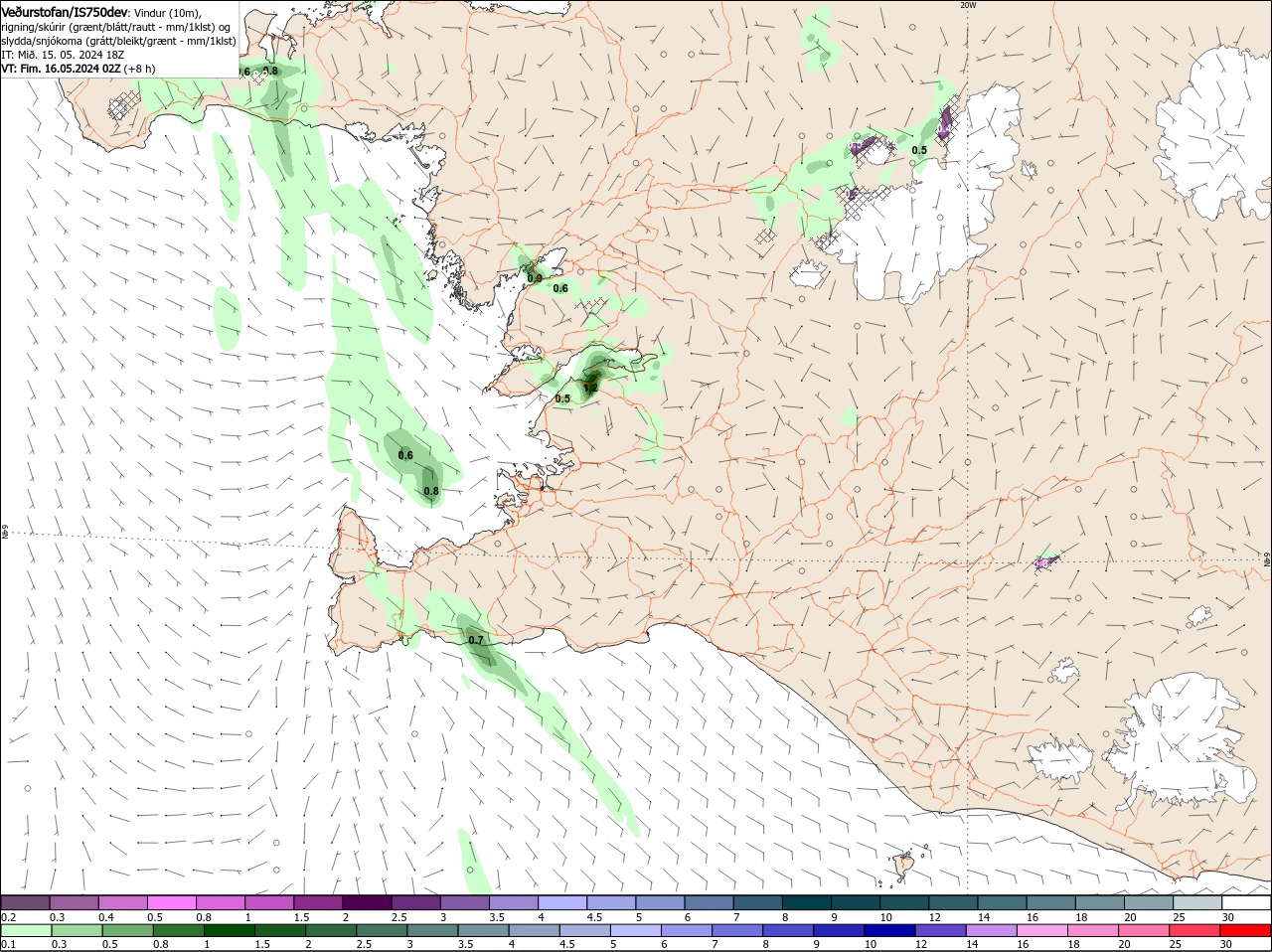
Task: Pick the dark purple snow swatch labelled 2
Action: click(x=367, y=902)
